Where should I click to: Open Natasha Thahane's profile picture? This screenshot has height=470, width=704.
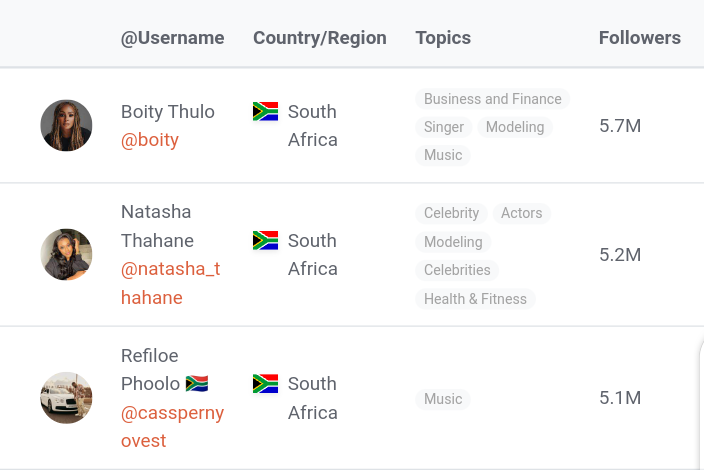tap(66, 255)
